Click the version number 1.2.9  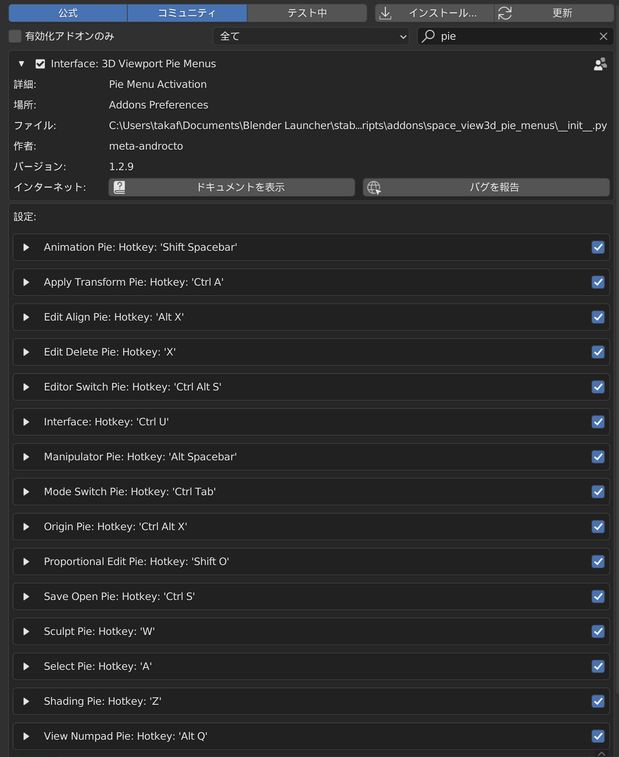pyautogui.click(x=121, y=167)
